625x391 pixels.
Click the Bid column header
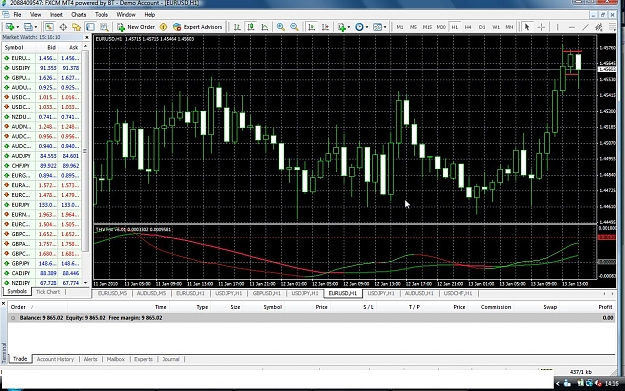pos(51,47)
